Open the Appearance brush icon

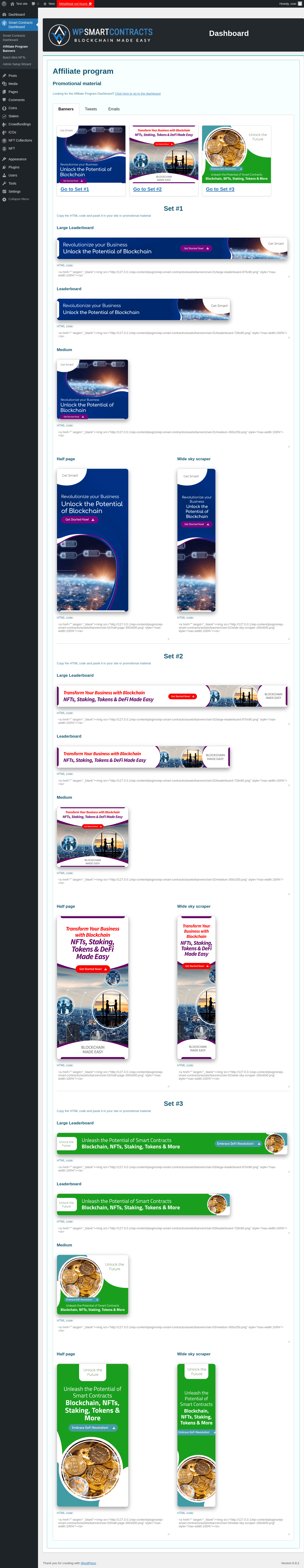[x=4, y=159]
